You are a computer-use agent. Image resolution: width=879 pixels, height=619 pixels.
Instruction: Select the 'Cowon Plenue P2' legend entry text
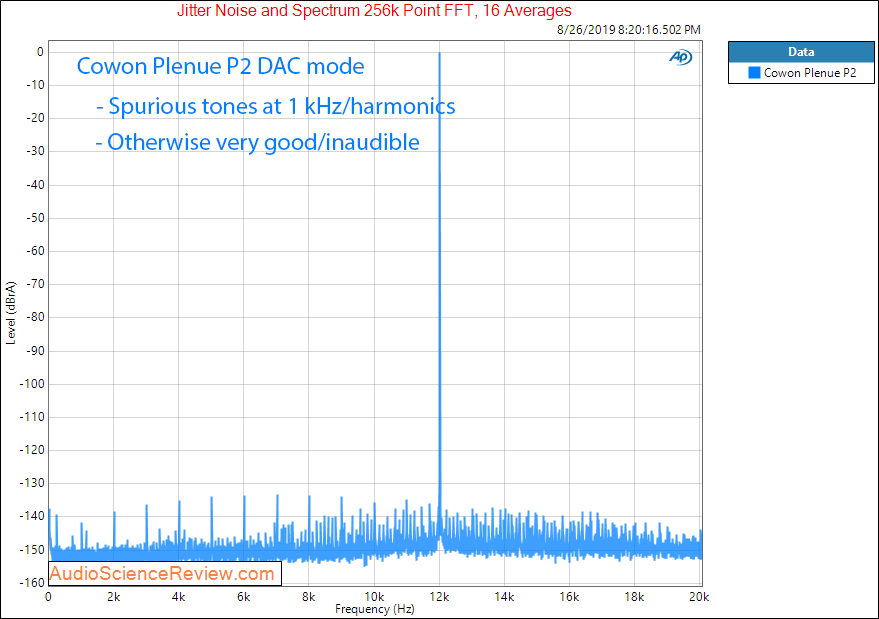tap(810, 73)
